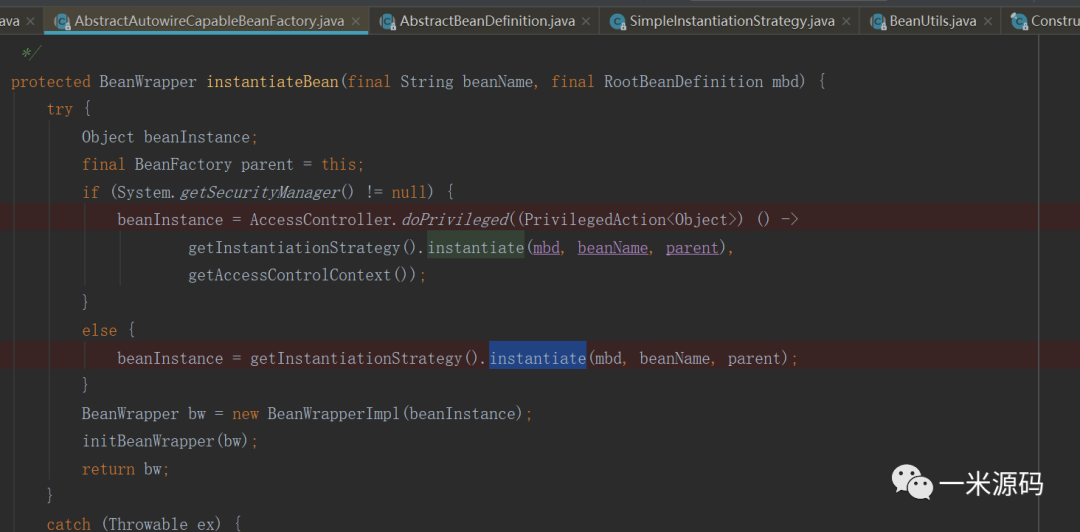Click the 'try {' line
Viewport: 1080px width, 532px height.
tap(69, 110)
